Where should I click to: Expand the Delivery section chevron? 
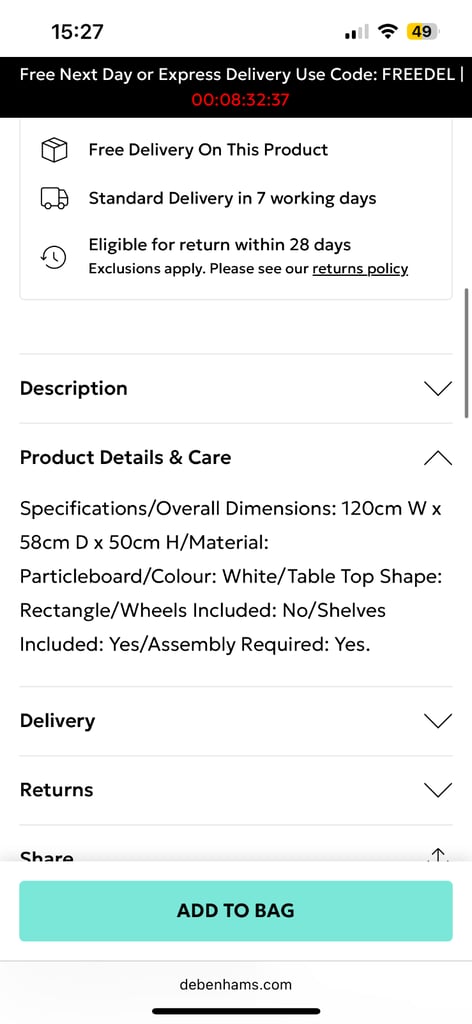click(438, 721)
